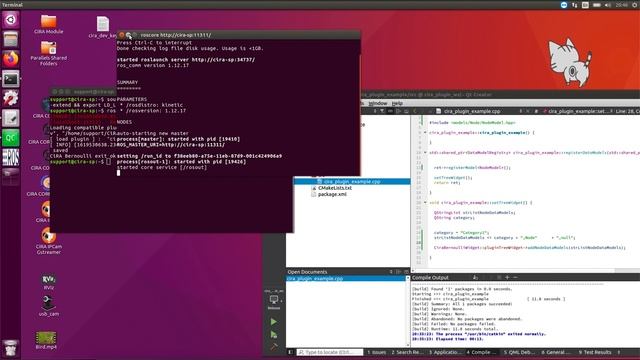Screen dimensions: 640x360
Task: Click the green Run button in Qt Creator
Action: pos(273,322)
